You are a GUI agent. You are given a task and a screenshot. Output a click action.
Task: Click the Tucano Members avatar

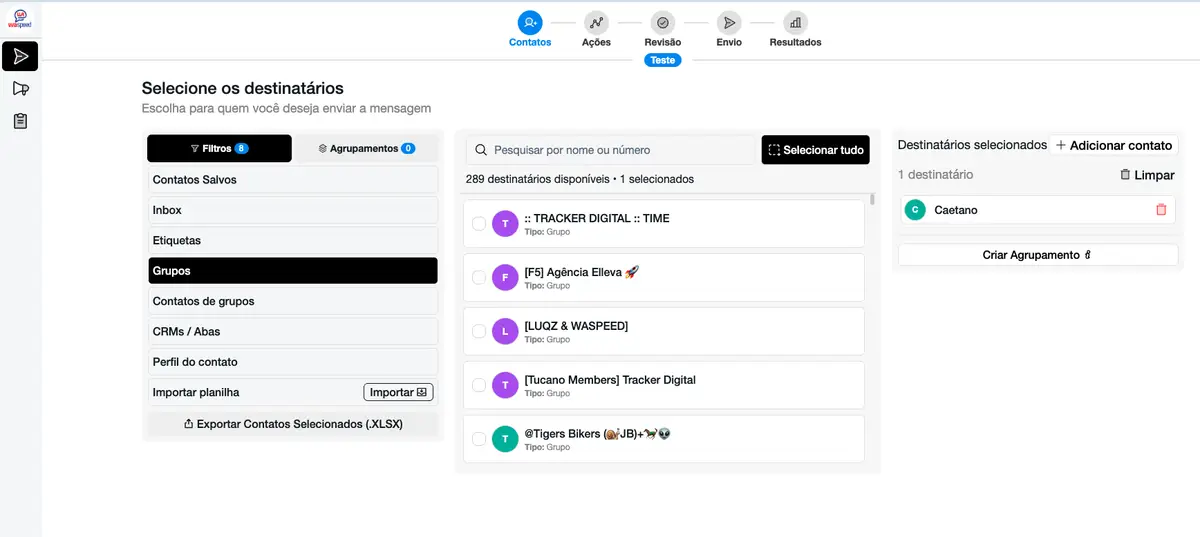pos(505,385)
